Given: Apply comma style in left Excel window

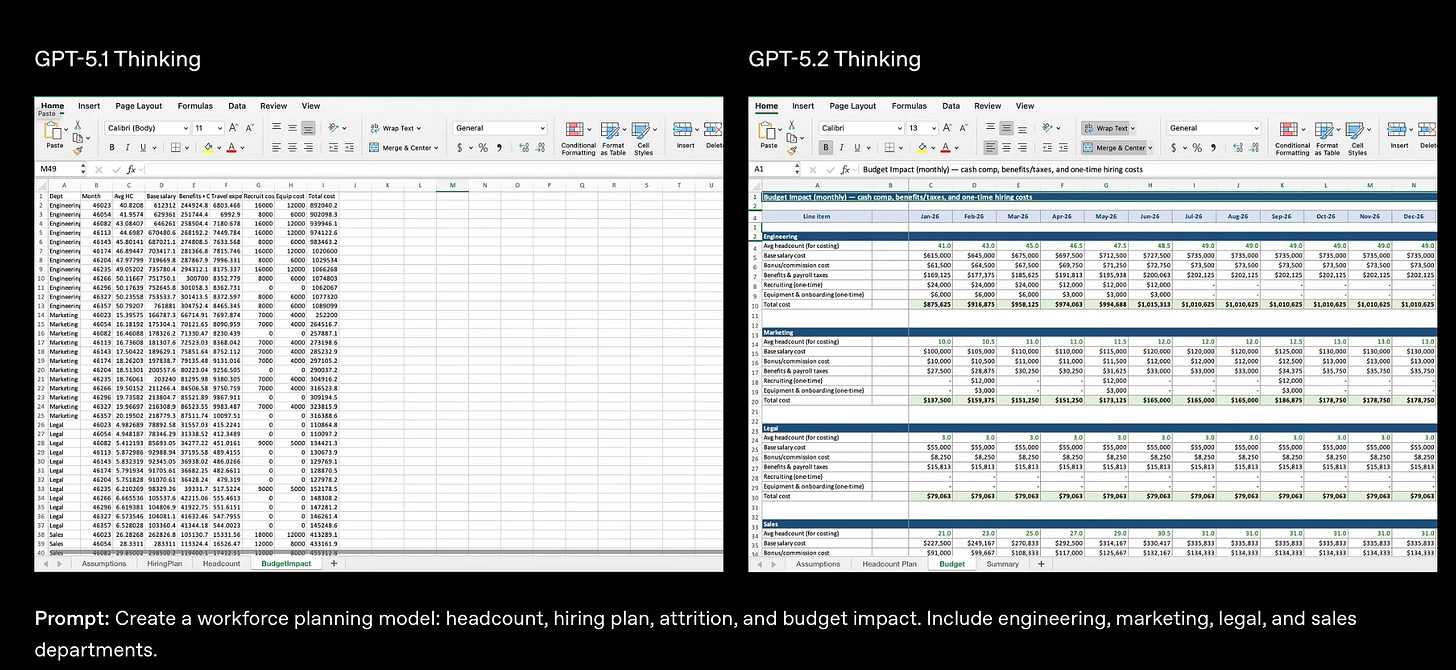Looking at the screenshot, I should point(499,148).
